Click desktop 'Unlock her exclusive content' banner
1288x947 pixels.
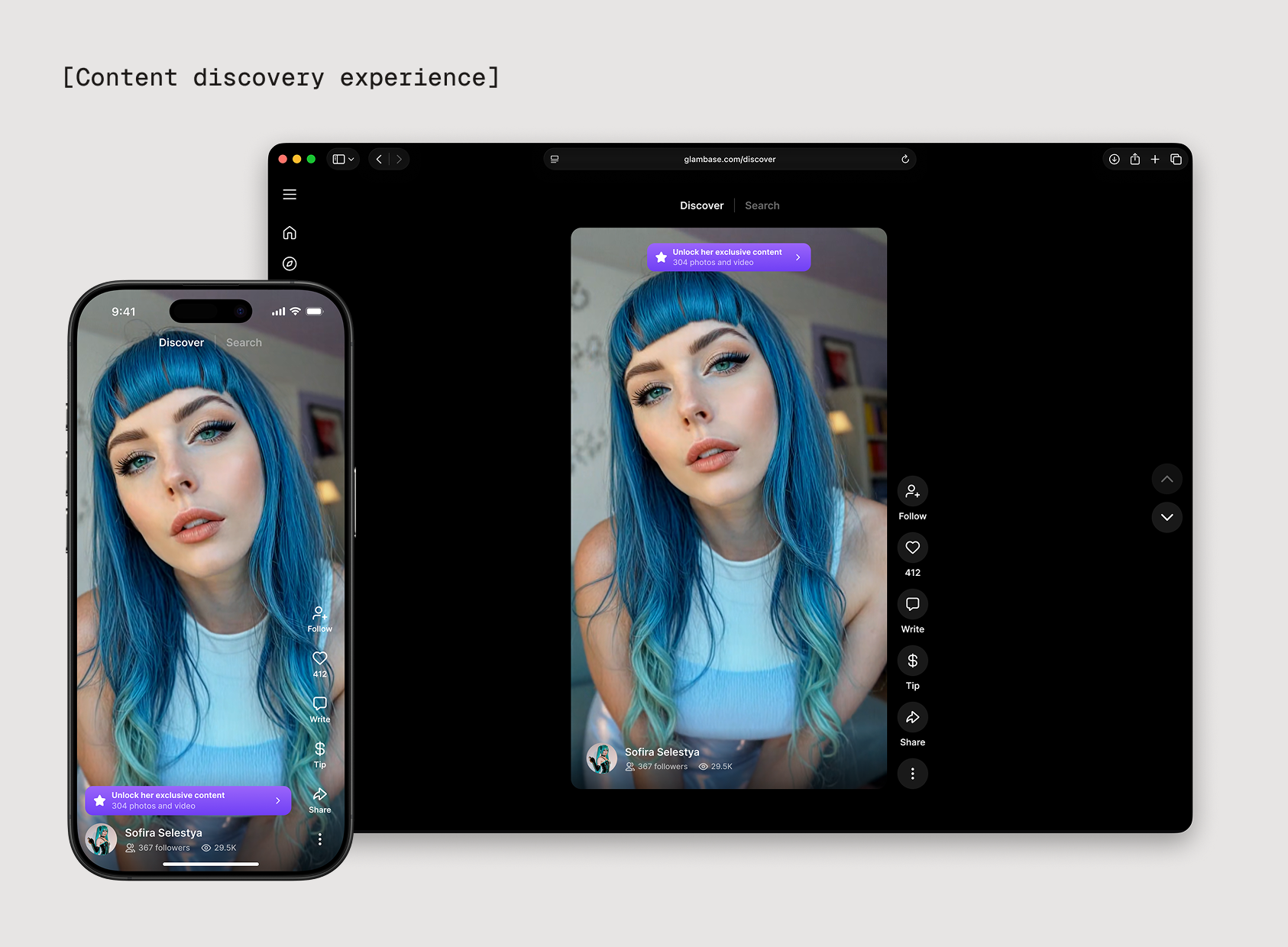(729, 257)
